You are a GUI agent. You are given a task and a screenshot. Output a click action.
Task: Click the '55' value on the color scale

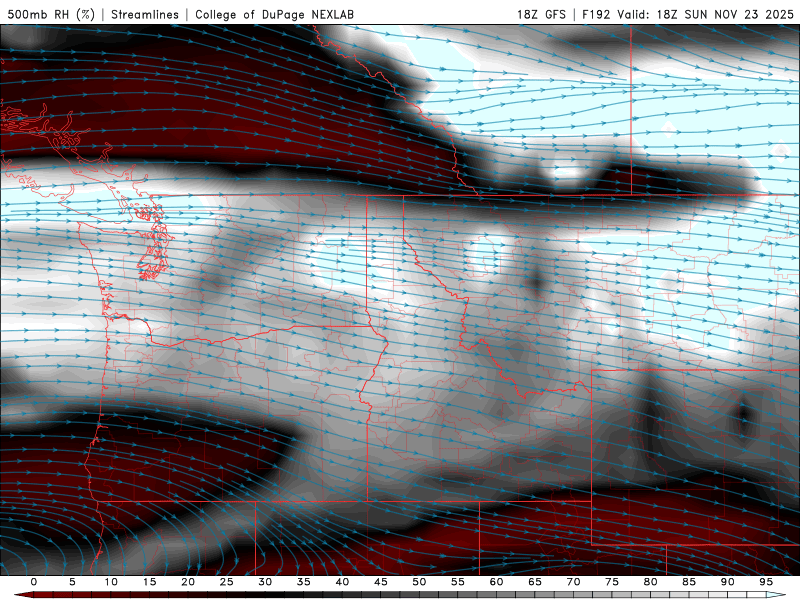[x=458, y=582]
